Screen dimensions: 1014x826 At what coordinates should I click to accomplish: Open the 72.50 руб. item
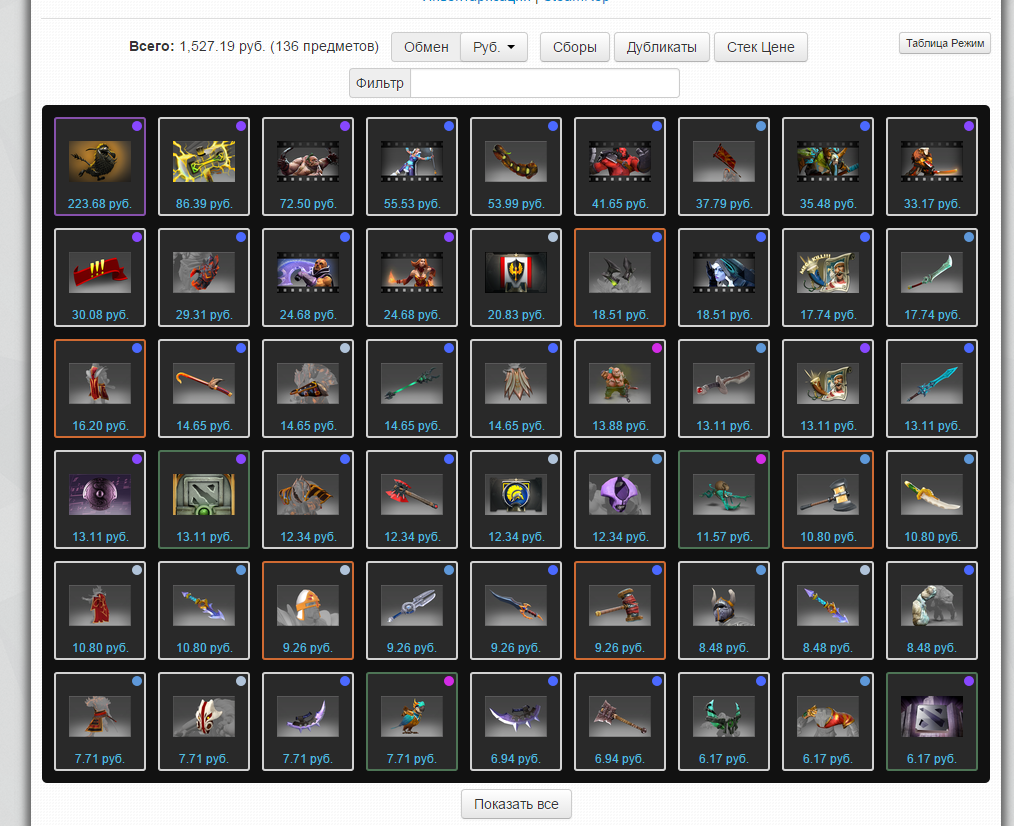click(x=308, y=166)
